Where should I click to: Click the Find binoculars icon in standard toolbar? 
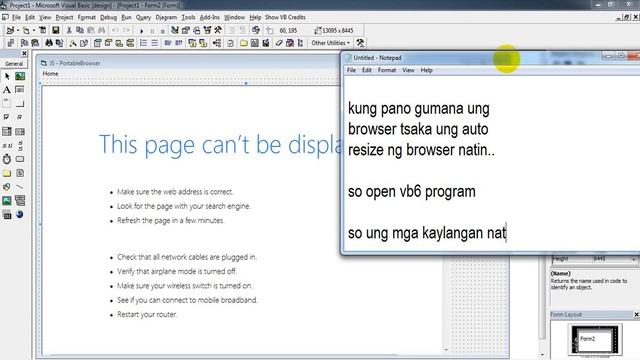pos(102,30)
